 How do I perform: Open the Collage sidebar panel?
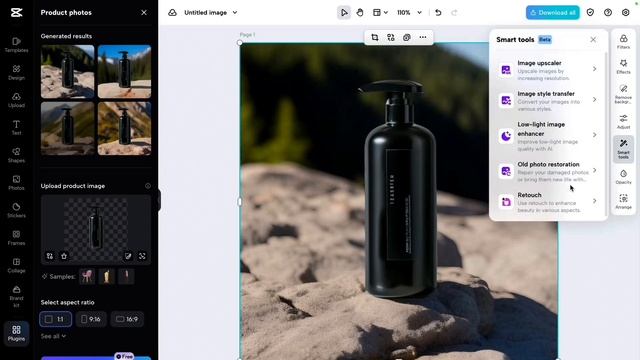click(x=16, y=265)
